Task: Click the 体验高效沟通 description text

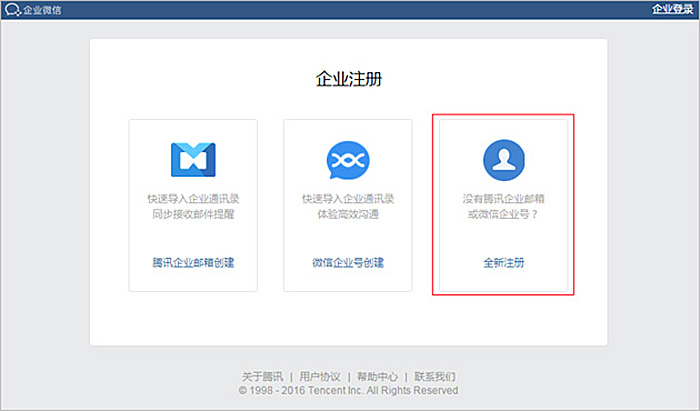Action: (x=348, y=213)
